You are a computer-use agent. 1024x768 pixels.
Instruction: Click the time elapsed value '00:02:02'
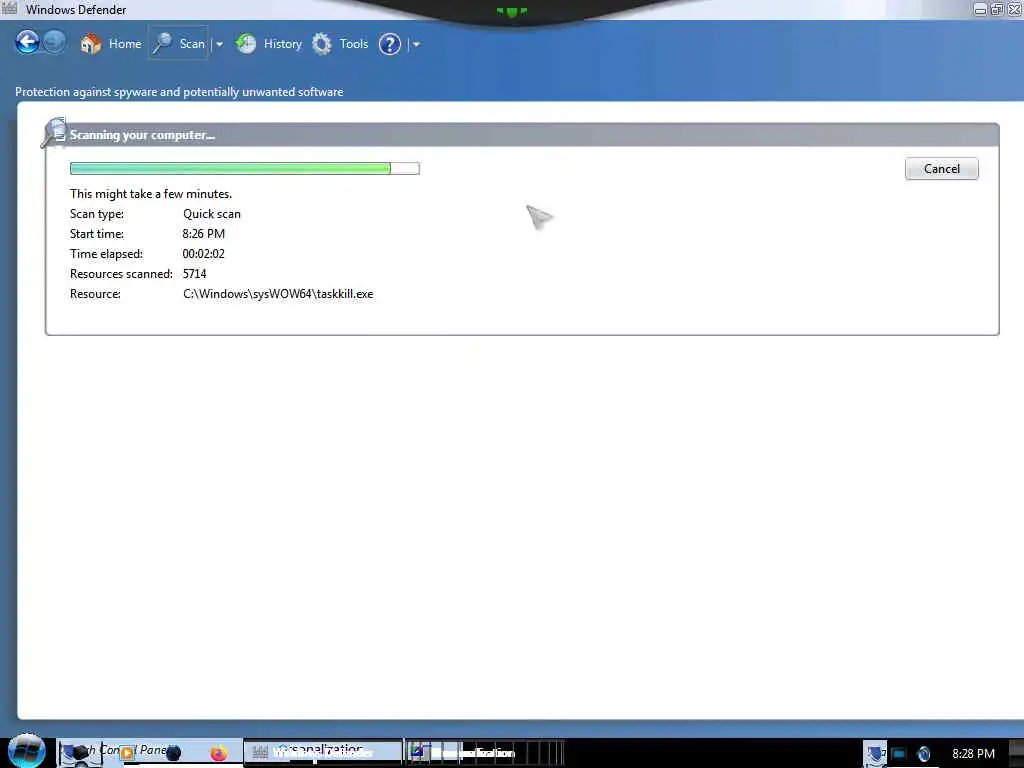coord(203,254)
